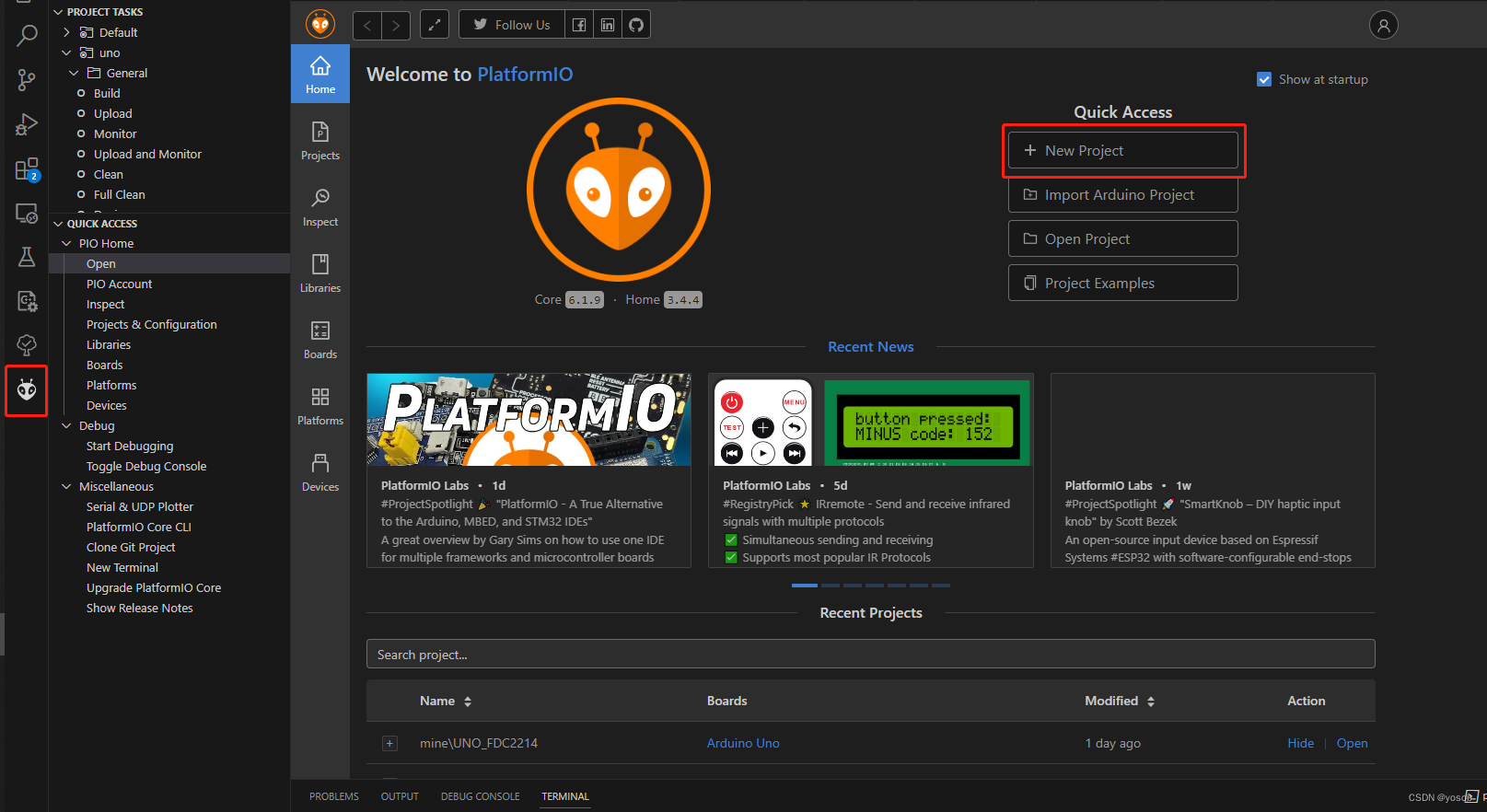Open GitHub link icon
Image resolution: width=1487 pixels, height=812 pixels.
[636, 25]
